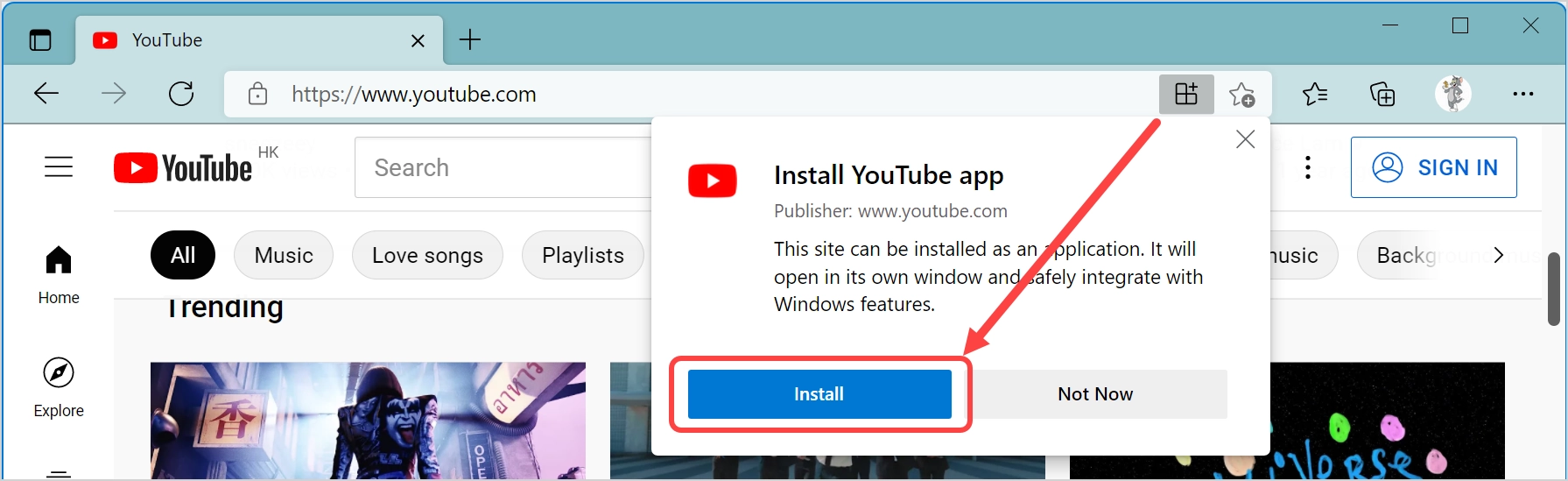Refresh the current page
The image size is (1568, 481).
click(x=181, y=93)
